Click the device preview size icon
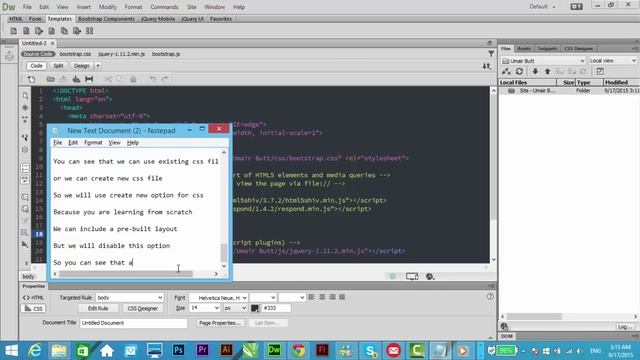640x360 pixels. [x=412, y=276]
